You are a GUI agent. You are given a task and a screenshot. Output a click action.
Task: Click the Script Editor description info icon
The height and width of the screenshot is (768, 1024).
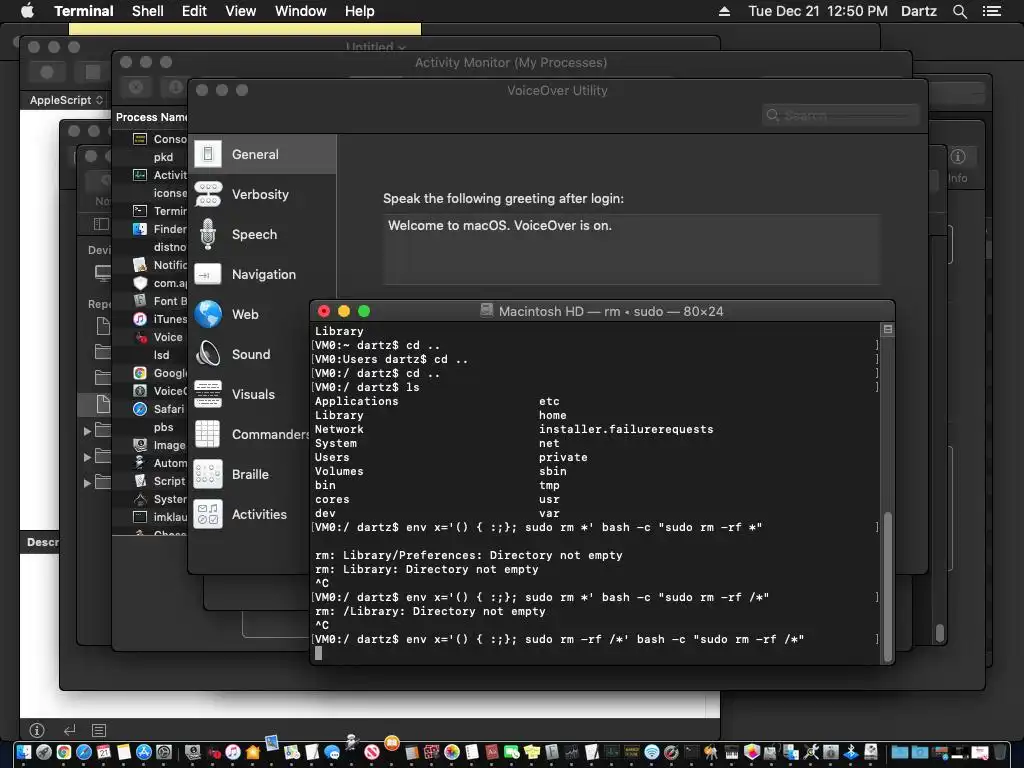(x=37, y=729)
